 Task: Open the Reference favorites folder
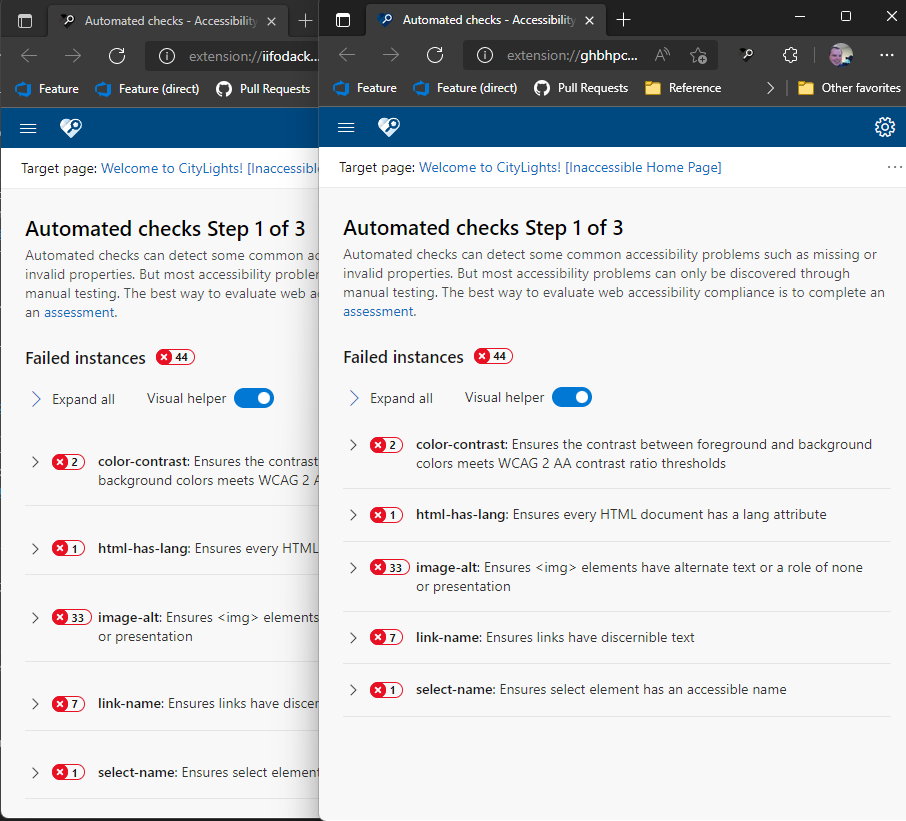pyautogui.click(x=683, y=88)
